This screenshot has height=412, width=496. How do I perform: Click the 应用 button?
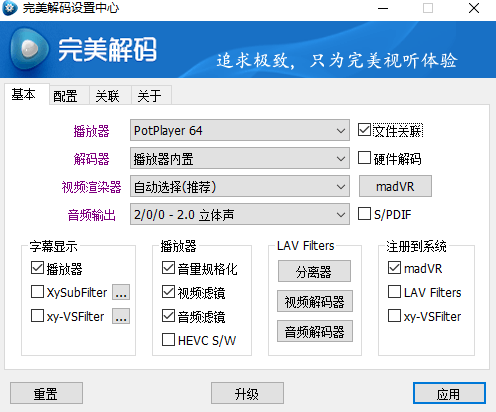tap(449, 393)
